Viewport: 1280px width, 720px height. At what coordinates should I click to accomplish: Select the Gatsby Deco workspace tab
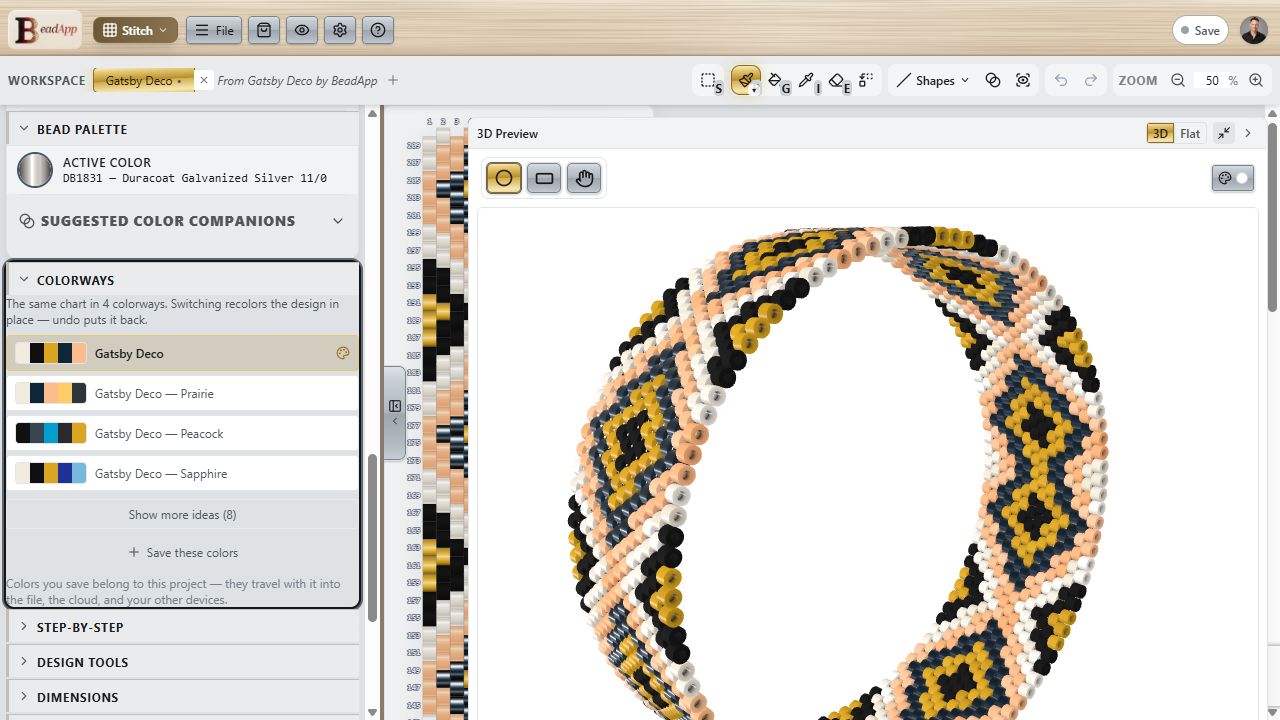tap(144, 80)
